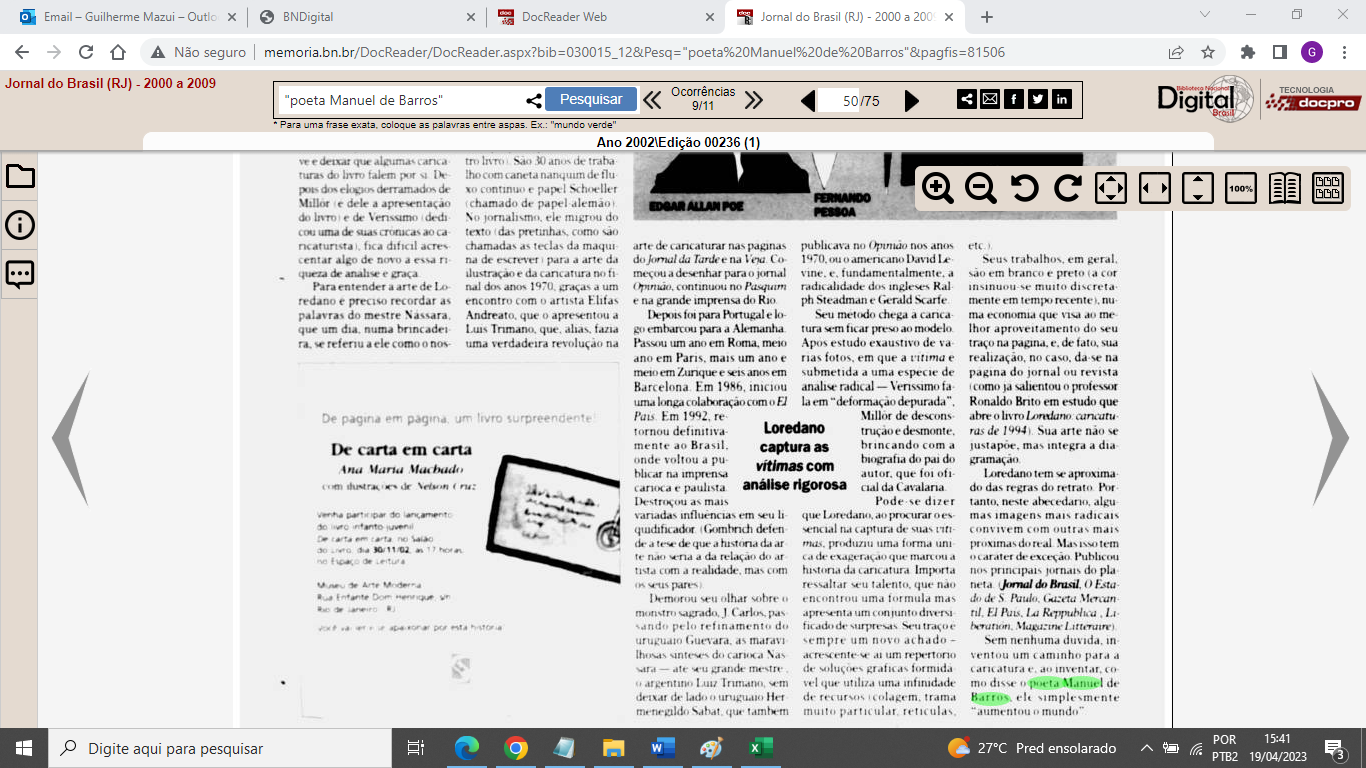Image resolution: width=1366 pixels, height=768 pixels.
Task: Fit page to height icon
Action: [x=1198, y=188]
